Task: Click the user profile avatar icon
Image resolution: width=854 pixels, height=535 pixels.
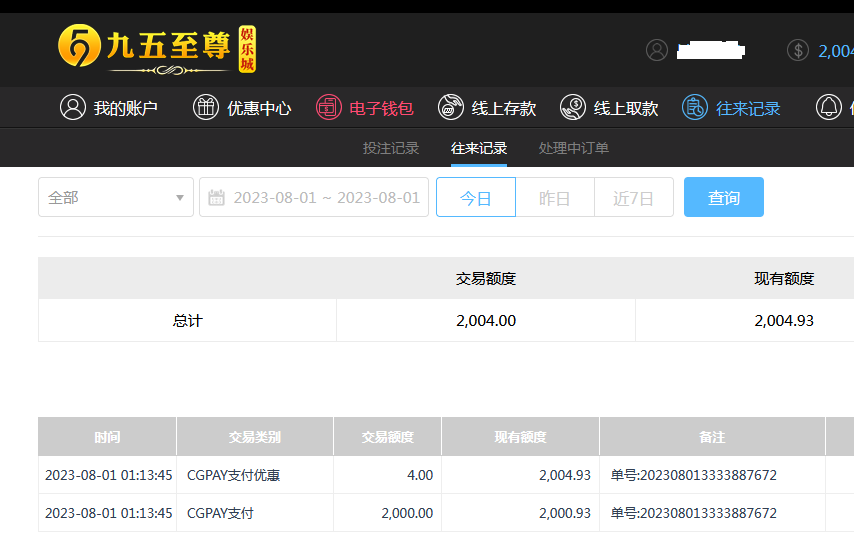Action: pyautogui.click(x=656, y=50)
